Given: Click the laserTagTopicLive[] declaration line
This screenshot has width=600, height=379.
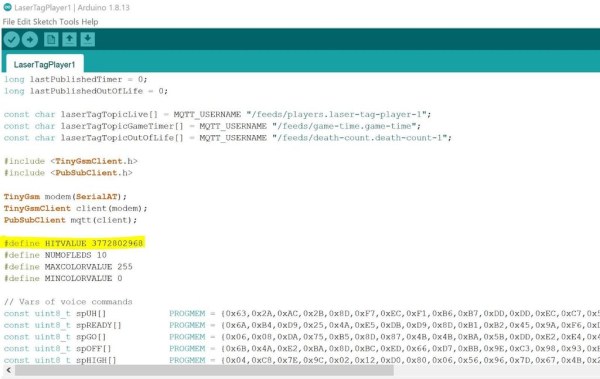Looking at the screenshot, I should (x=218, y=114).
